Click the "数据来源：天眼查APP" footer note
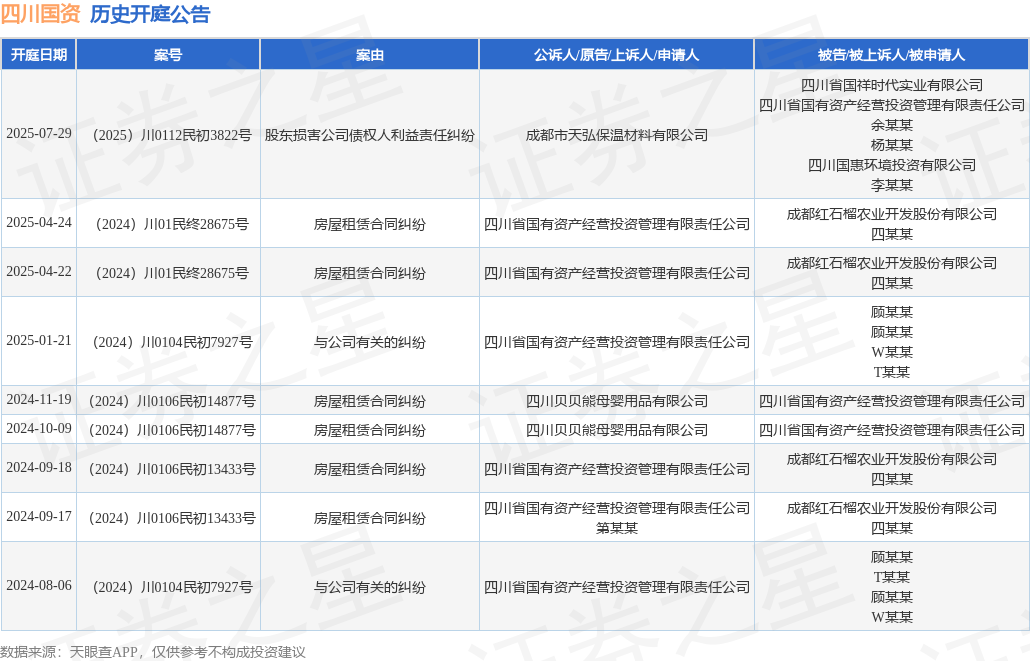The image size is (1030, 661). click(x=69, y=652)
